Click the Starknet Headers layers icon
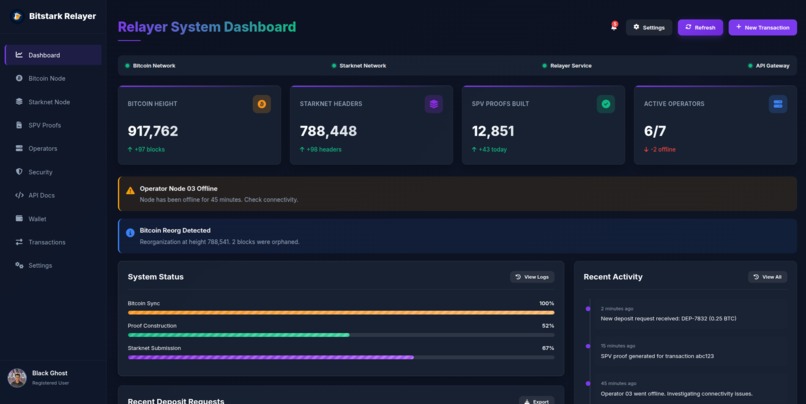 click(434, 104)
